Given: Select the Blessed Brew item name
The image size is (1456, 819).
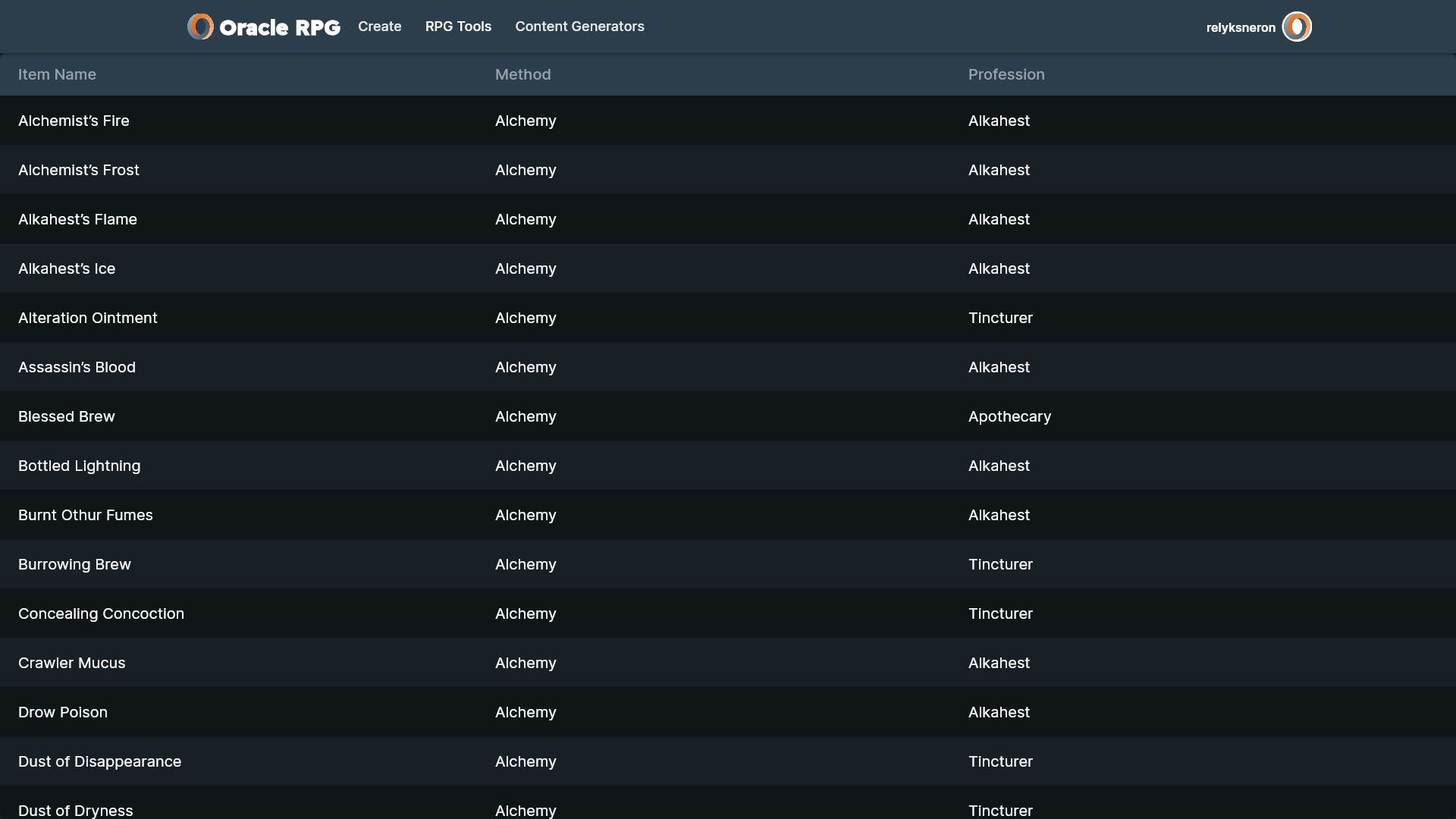Looking at the screenshot, I should (67, 416).
